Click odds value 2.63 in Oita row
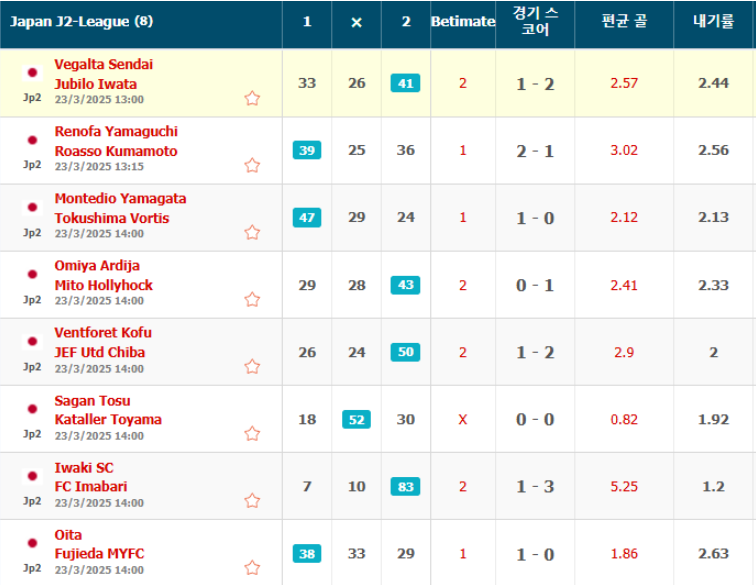The height and width of the screenshot is (585, 756). 714,553
